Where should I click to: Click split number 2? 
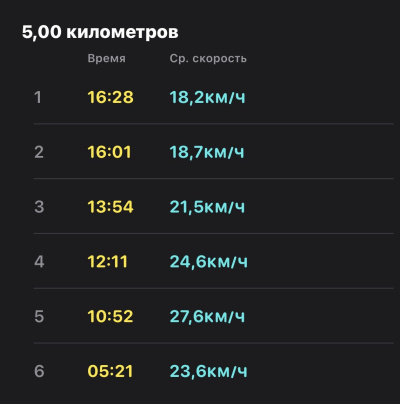point(39,152)
